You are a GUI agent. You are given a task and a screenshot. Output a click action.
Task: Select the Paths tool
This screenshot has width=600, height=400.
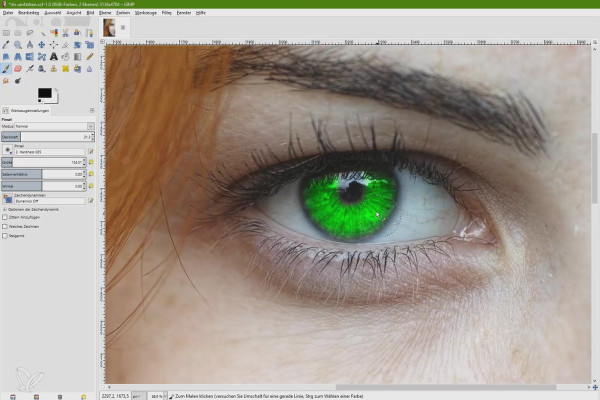pyautogui.click(x=89, y=33)
